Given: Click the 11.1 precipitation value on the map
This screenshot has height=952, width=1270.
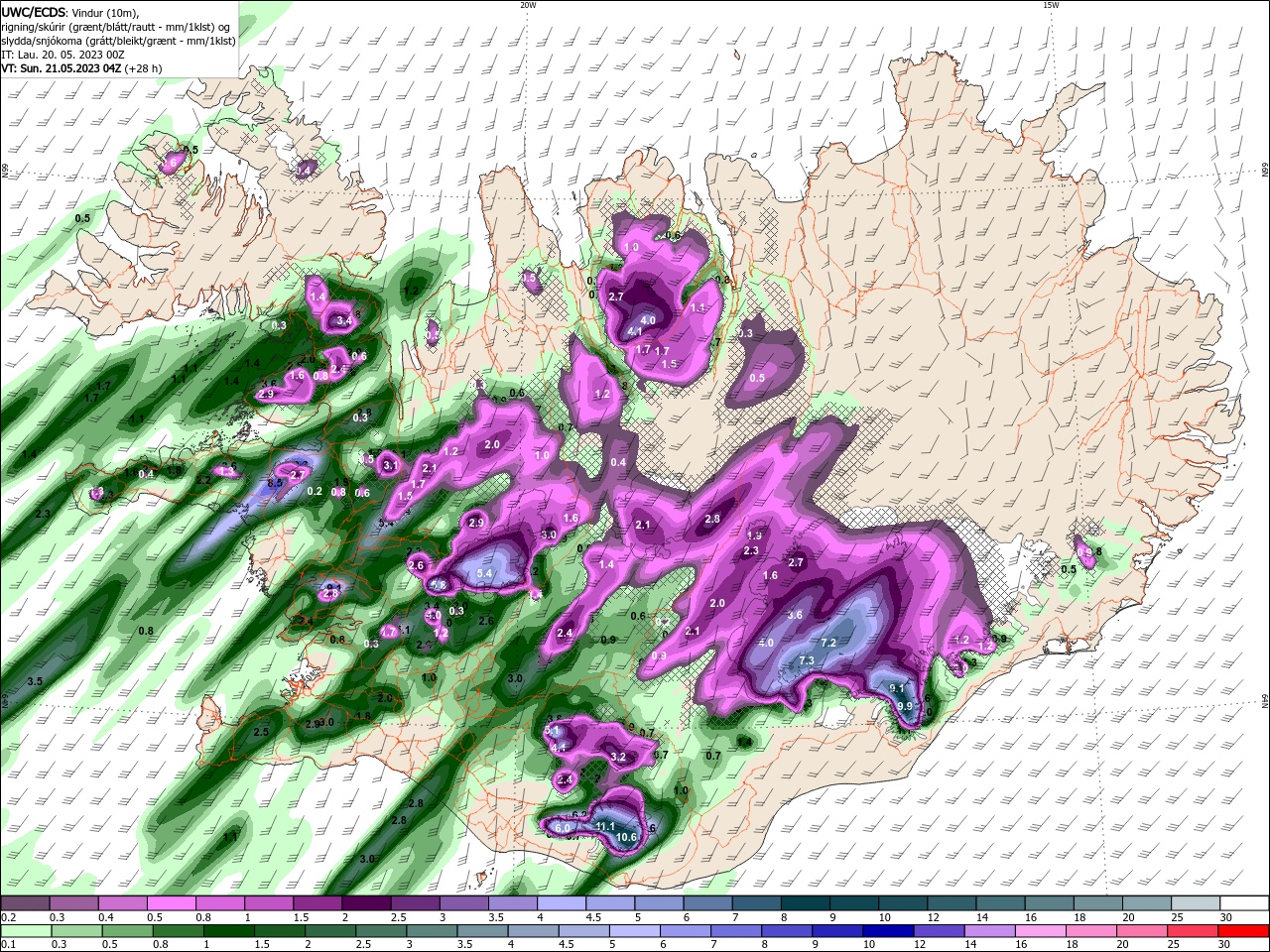Looking at the screenshot, I should [605, 826].
